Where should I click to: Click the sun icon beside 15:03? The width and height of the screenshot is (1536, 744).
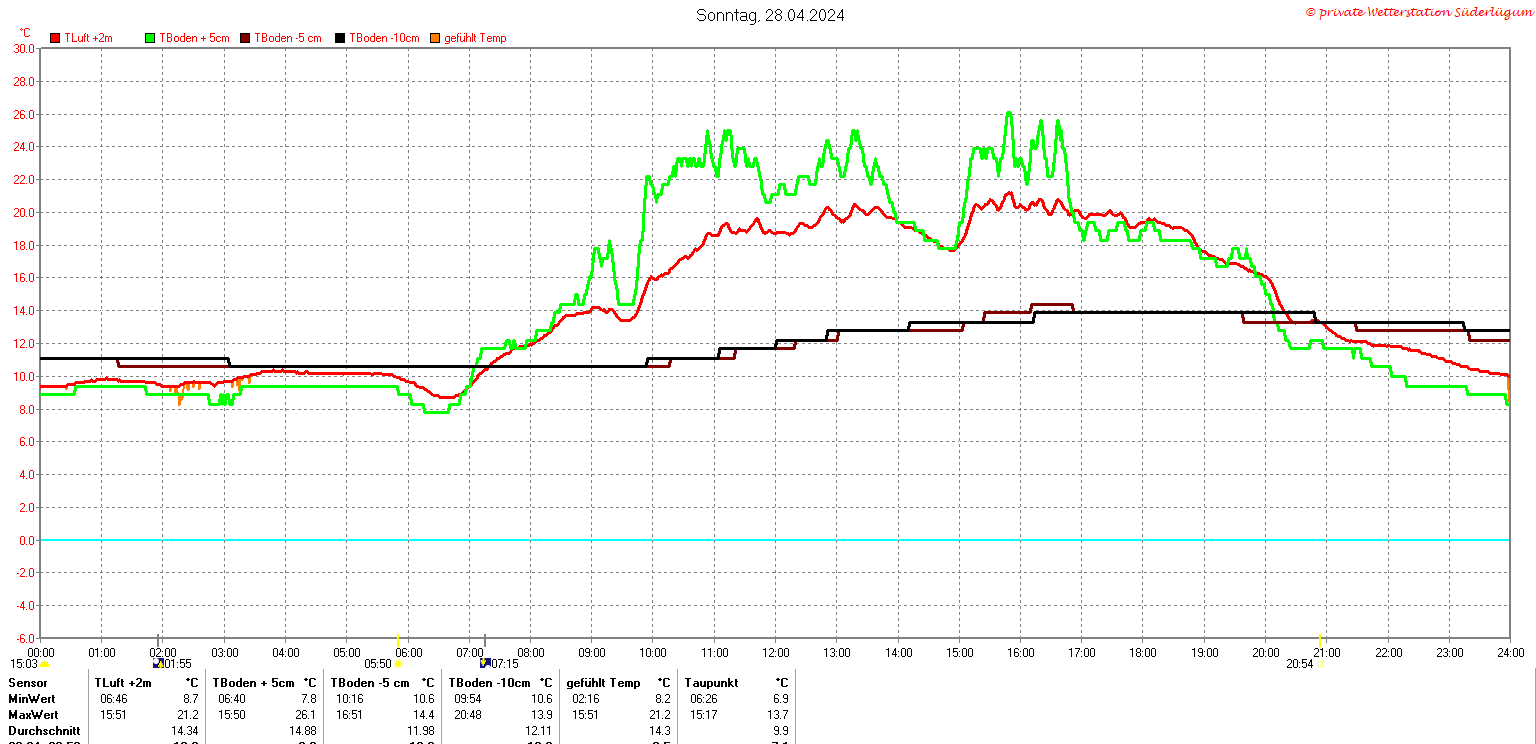click(x=44, y=663)
